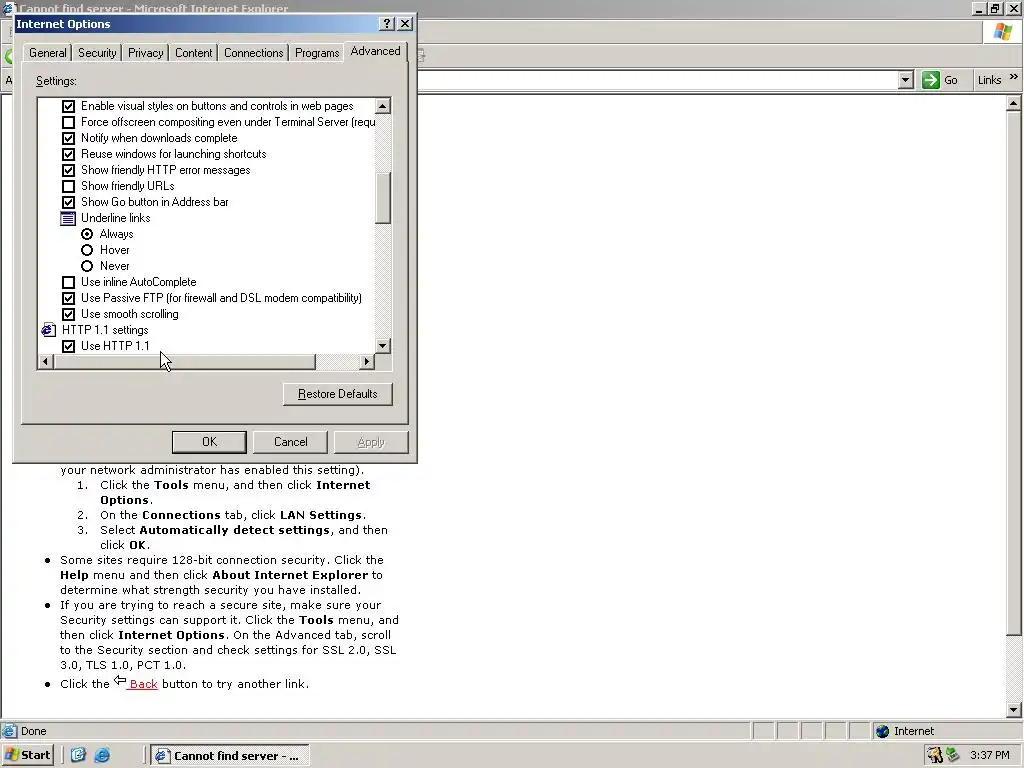
Task: Click settings list vertical scrollbar thumb
Action: pos(383,197)
